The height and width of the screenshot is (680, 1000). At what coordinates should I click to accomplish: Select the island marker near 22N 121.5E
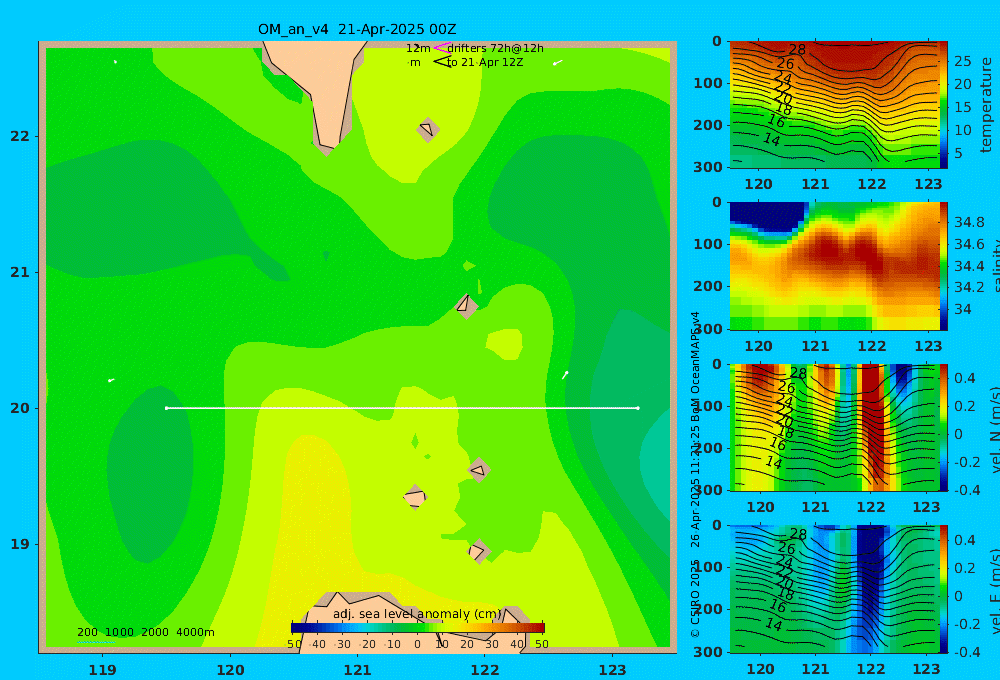(x=427, y=129)
